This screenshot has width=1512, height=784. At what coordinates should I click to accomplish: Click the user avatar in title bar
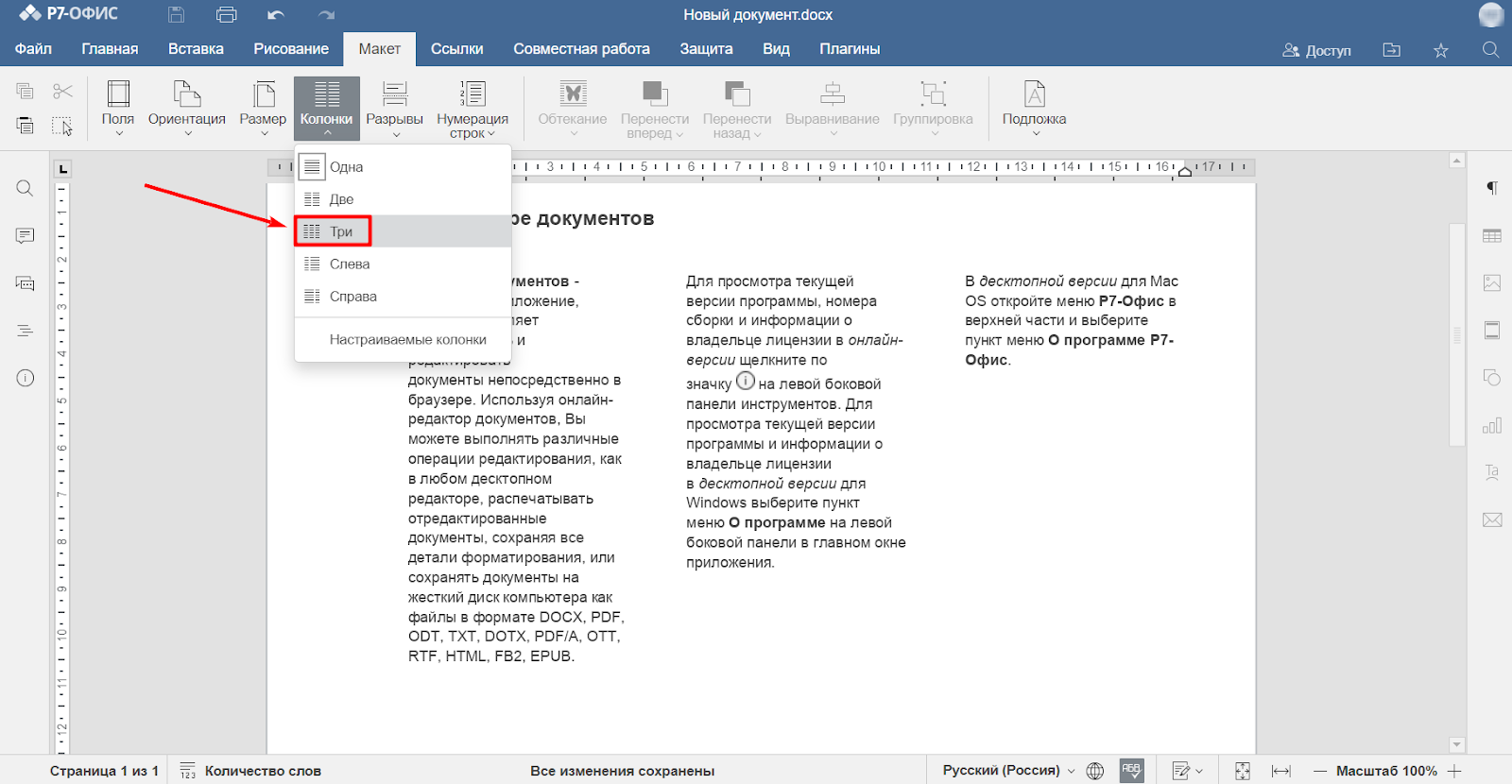1491,14
